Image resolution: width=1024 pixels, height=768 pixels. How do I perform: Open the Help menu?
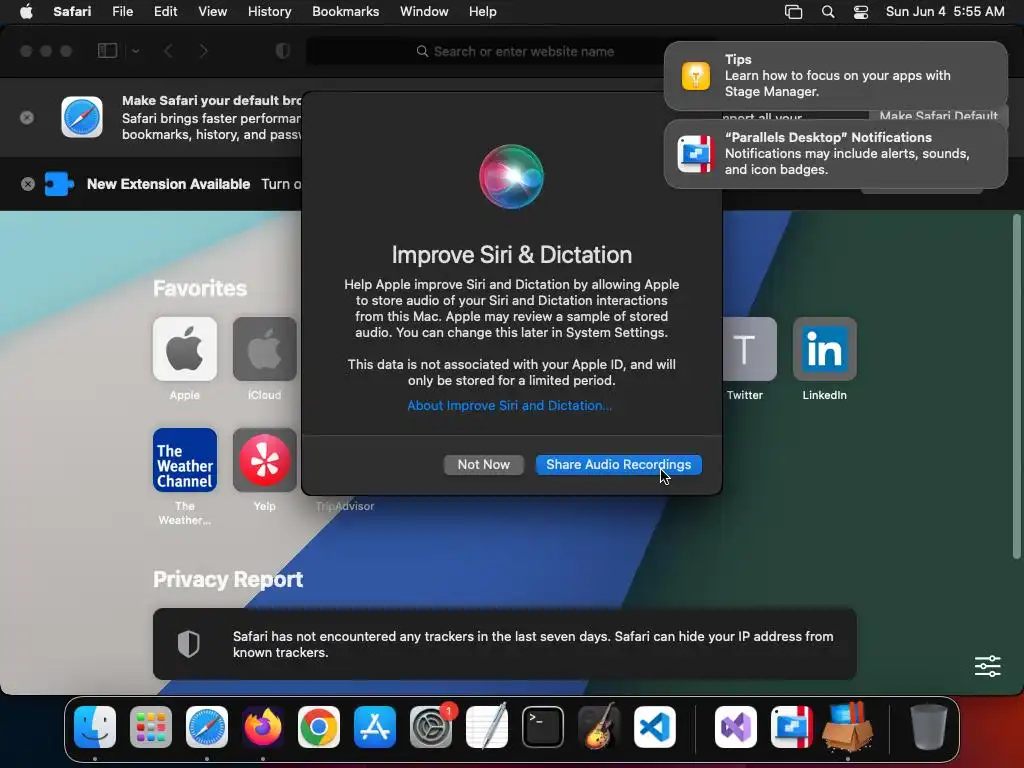tap(483, 11)
